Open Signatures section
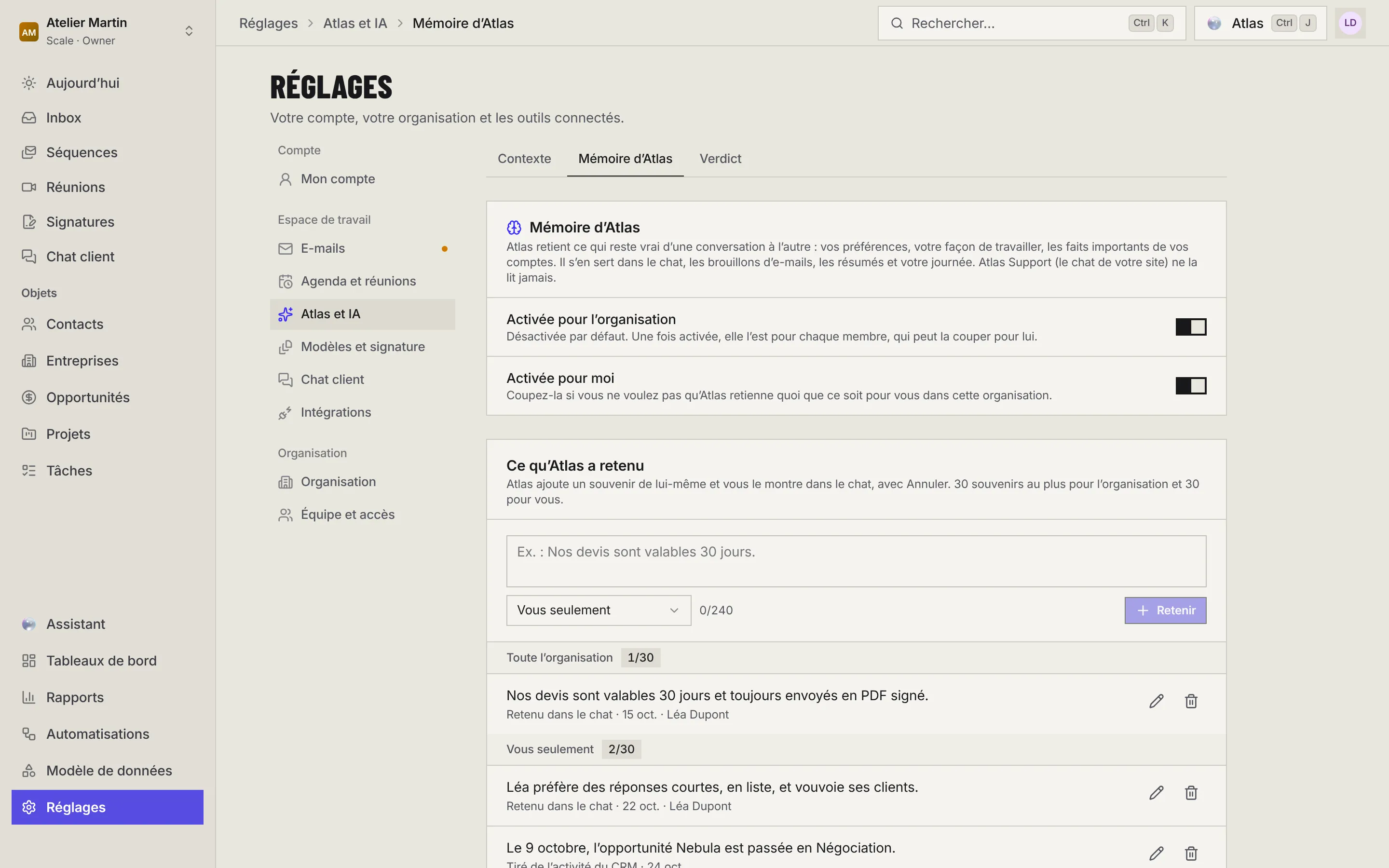 pos(108,222)
